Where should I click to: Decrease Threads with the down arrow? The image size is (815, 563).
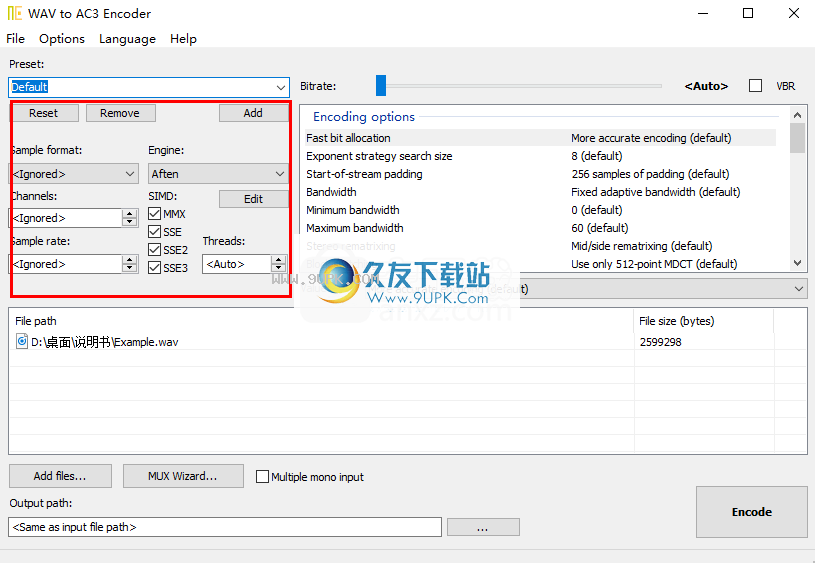tap(279, 268)
